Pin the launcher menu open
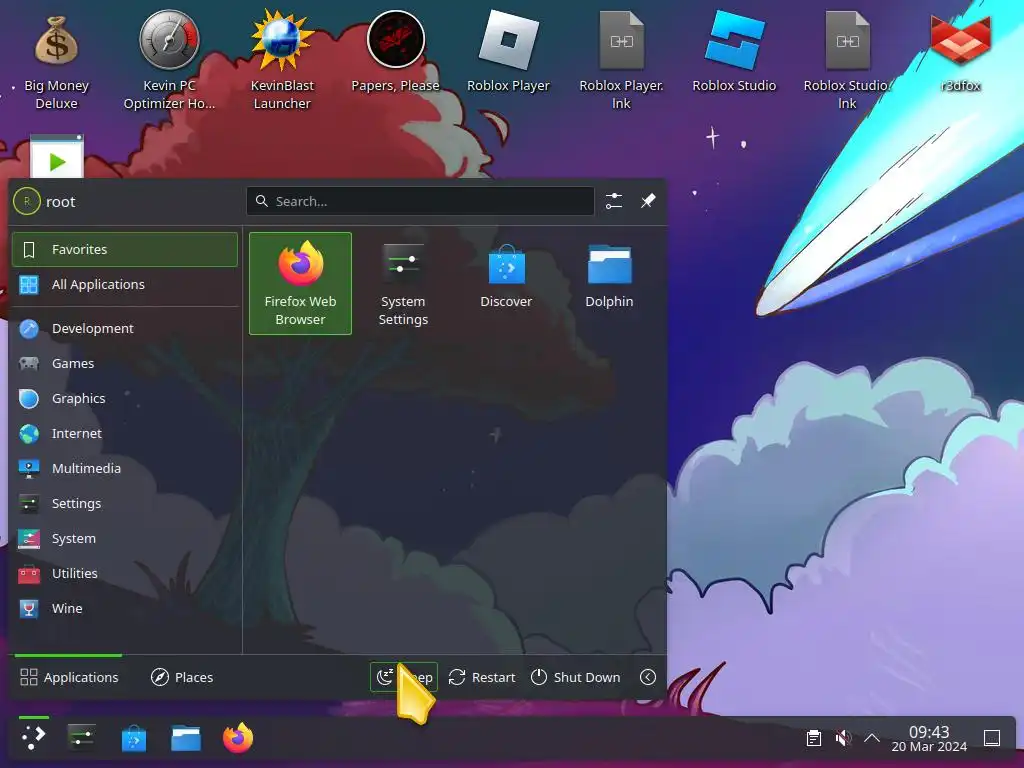This screenshot has width=1024, height=768. click(648, 201)
